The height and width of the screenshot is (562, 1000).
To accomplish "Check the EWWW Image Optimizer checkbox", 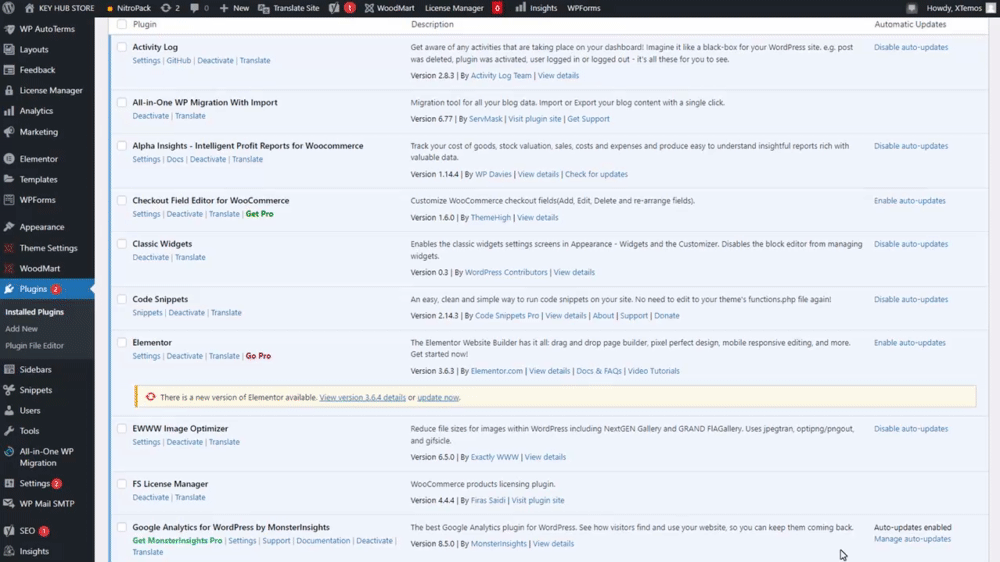I will pyautogui.click(x=122, y=429).
